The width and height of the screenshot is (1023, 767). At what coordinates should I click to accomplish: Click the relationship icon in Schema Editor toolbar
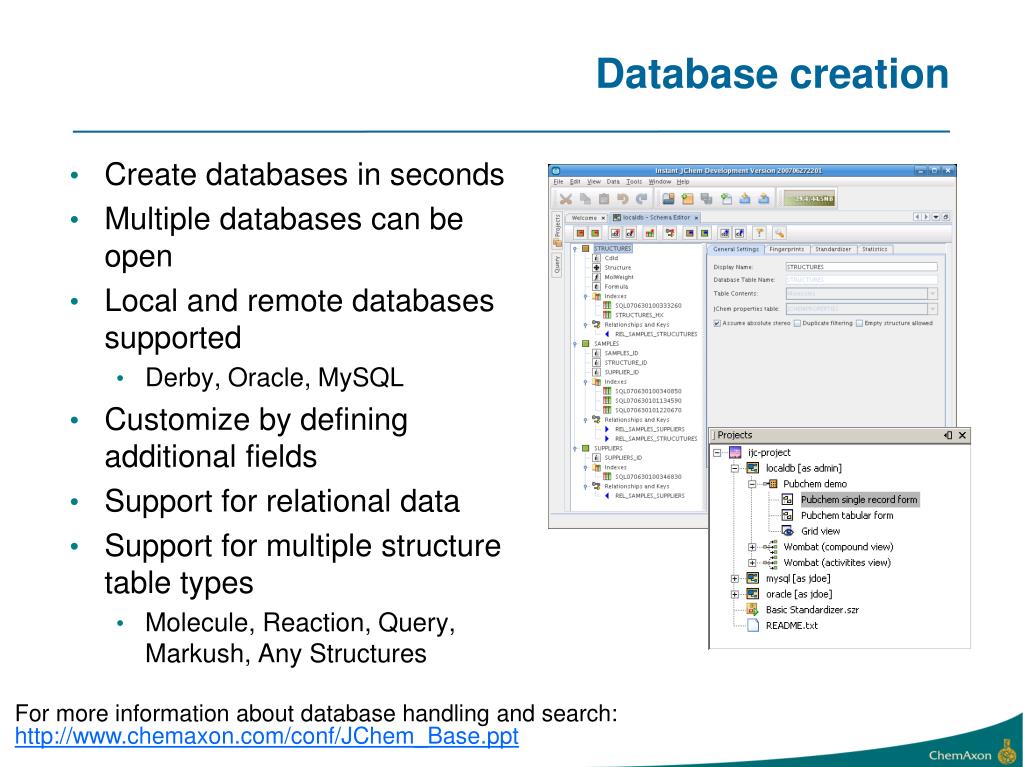(x=669, y=233)
